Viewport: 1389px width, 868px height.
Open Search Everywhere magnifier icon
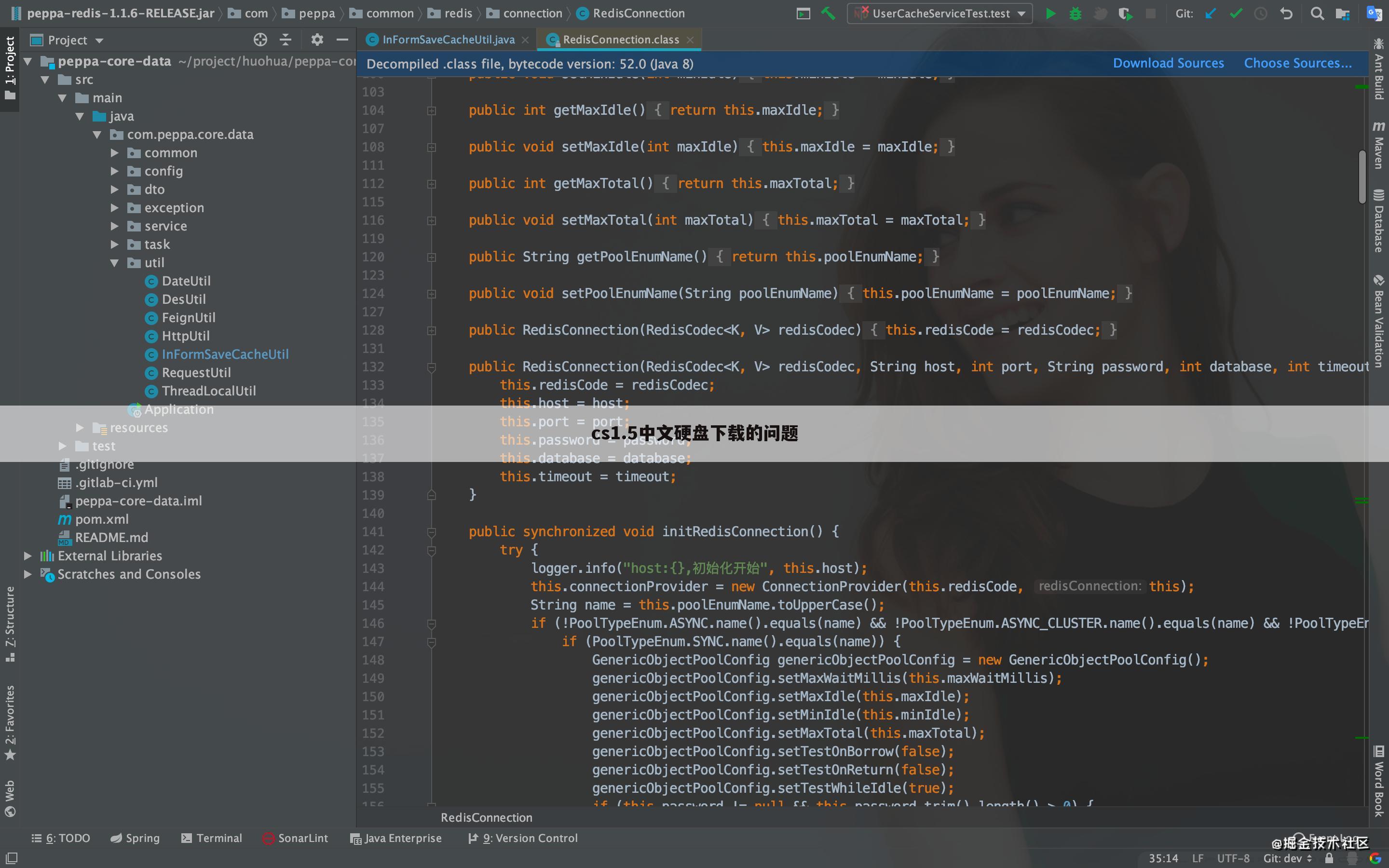tap(1317, 13)
